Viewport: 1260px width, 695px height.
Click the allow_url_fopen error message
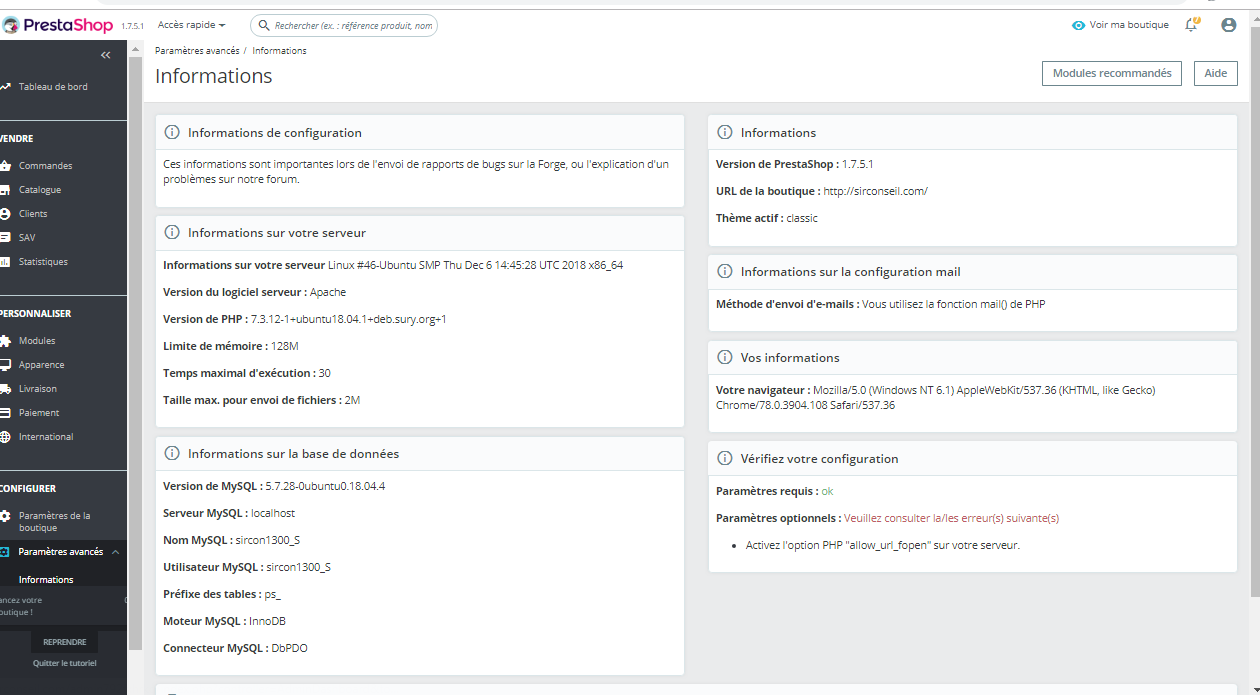(x=883, y=545)
